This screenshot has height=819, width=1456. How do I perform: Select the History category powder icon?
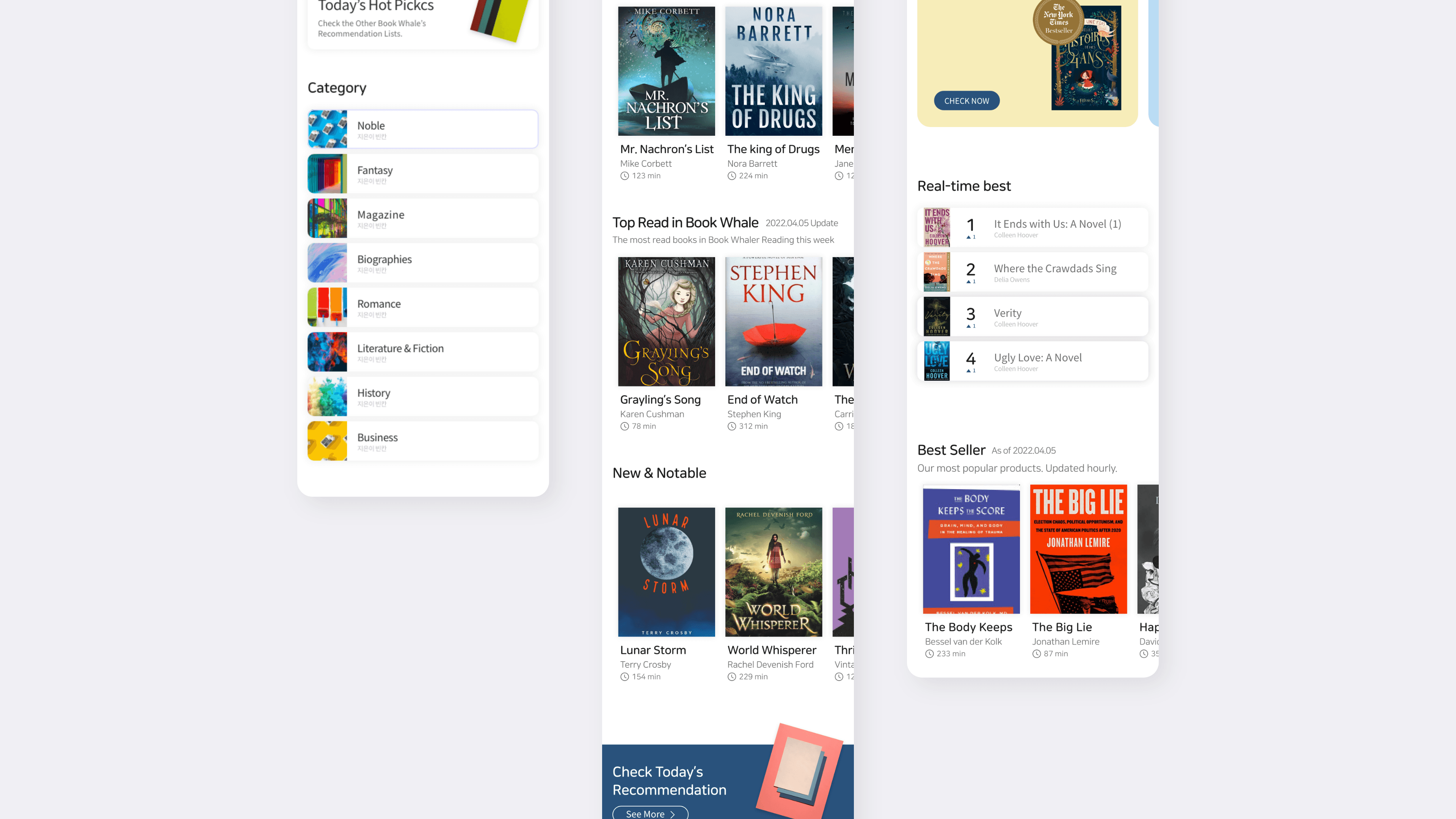coord(327,396)
